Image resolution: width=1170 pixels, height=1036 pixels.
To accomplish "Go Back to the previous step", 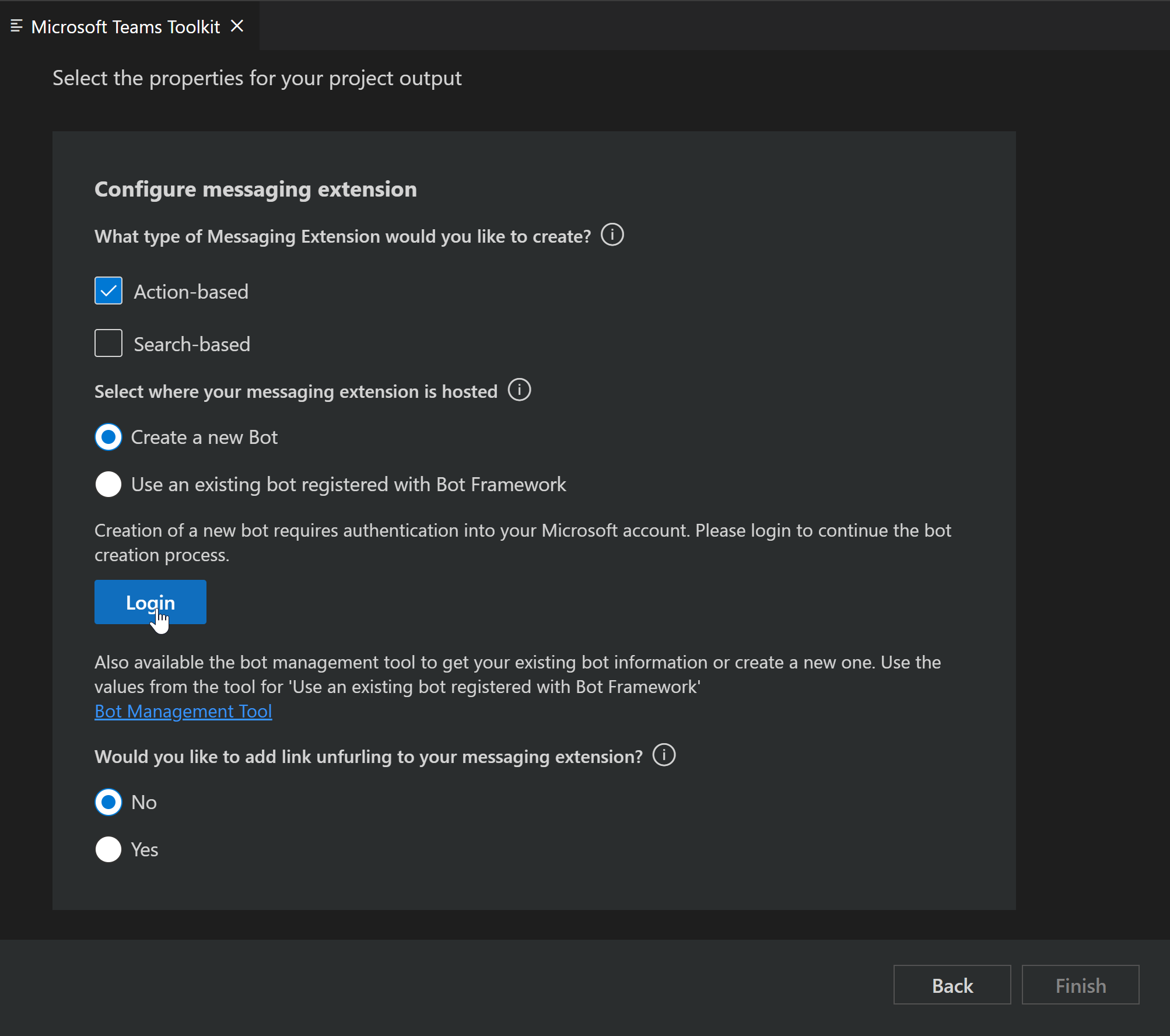I will click(x=952, y=985).
